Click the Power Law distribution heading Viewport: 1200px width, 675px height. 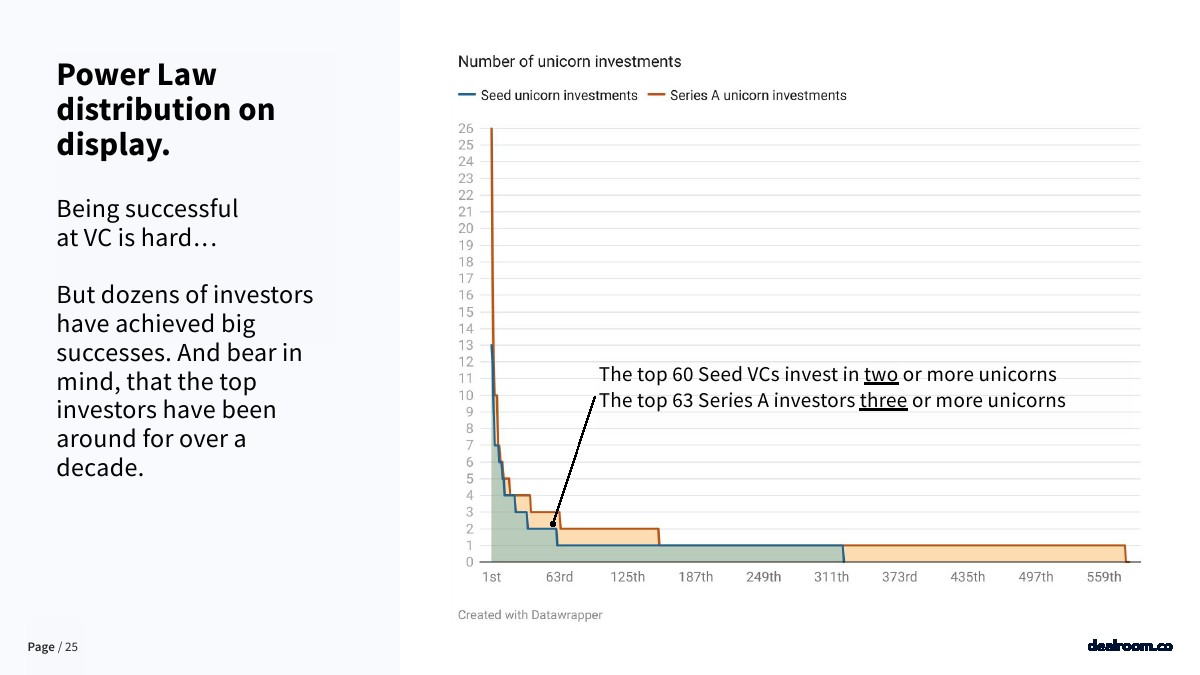coord(166,109)
